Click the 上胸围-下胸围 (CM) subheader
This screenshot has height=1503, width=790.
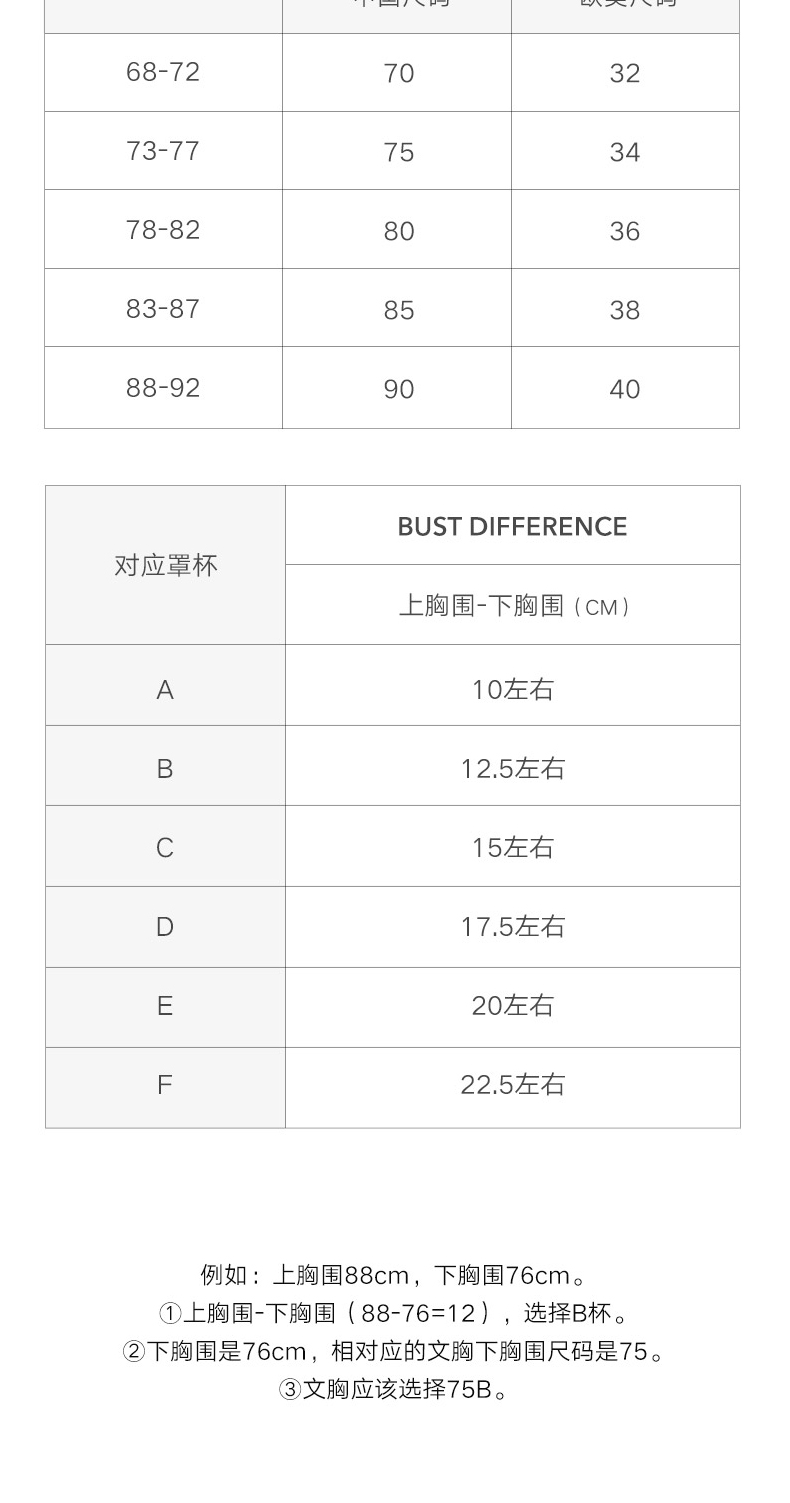513,606
